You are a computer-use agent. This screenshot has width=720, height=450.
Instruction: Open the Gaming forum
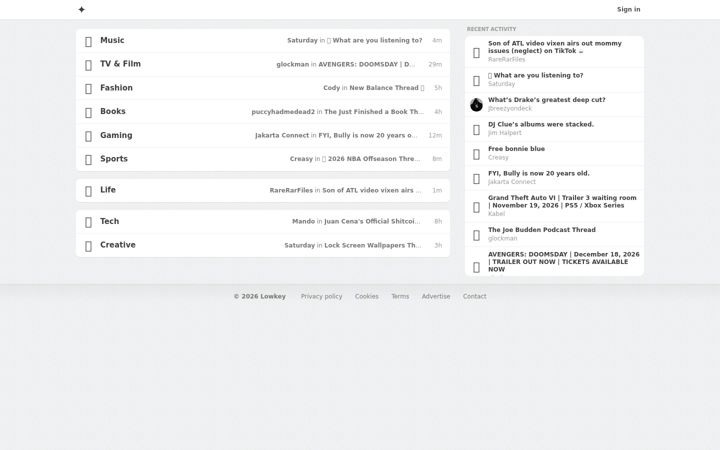[x=116, y=135]
